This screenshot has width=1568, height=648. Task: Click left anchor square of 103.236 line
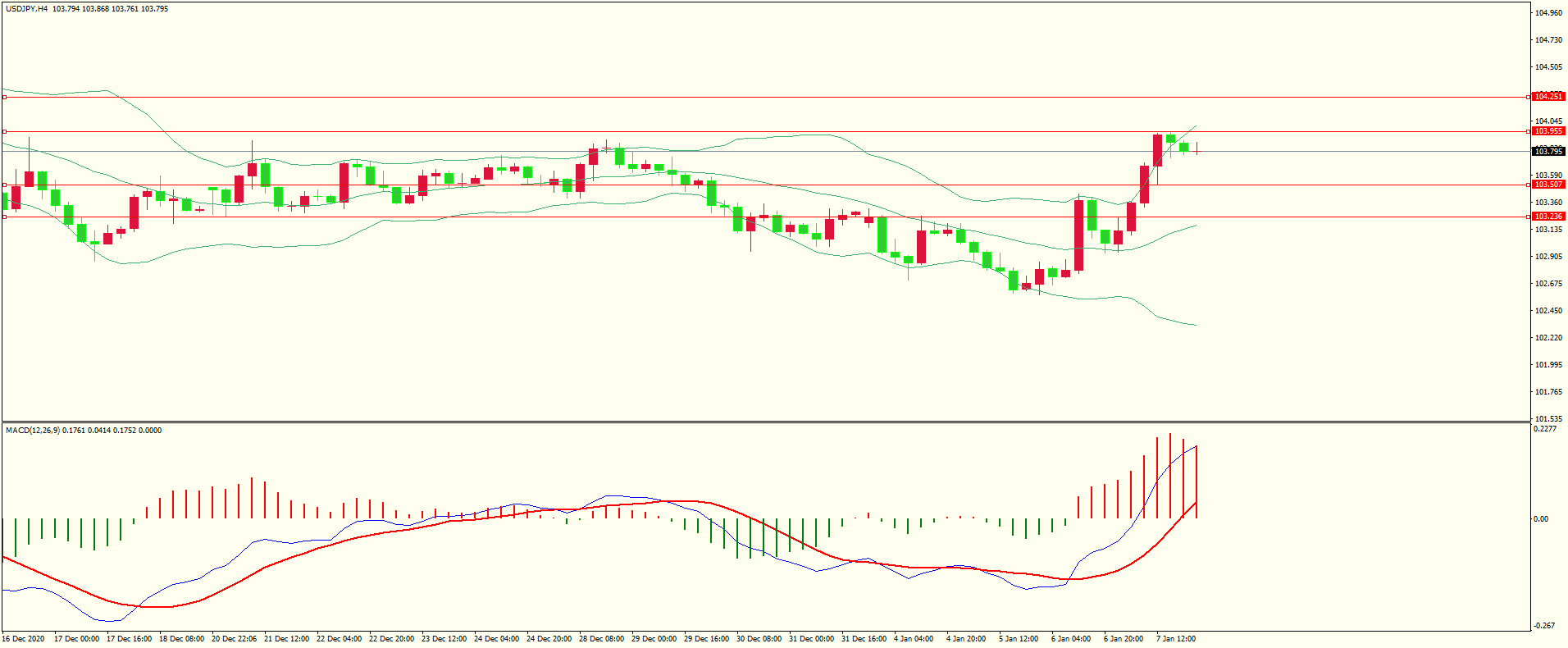coord(4,217)
